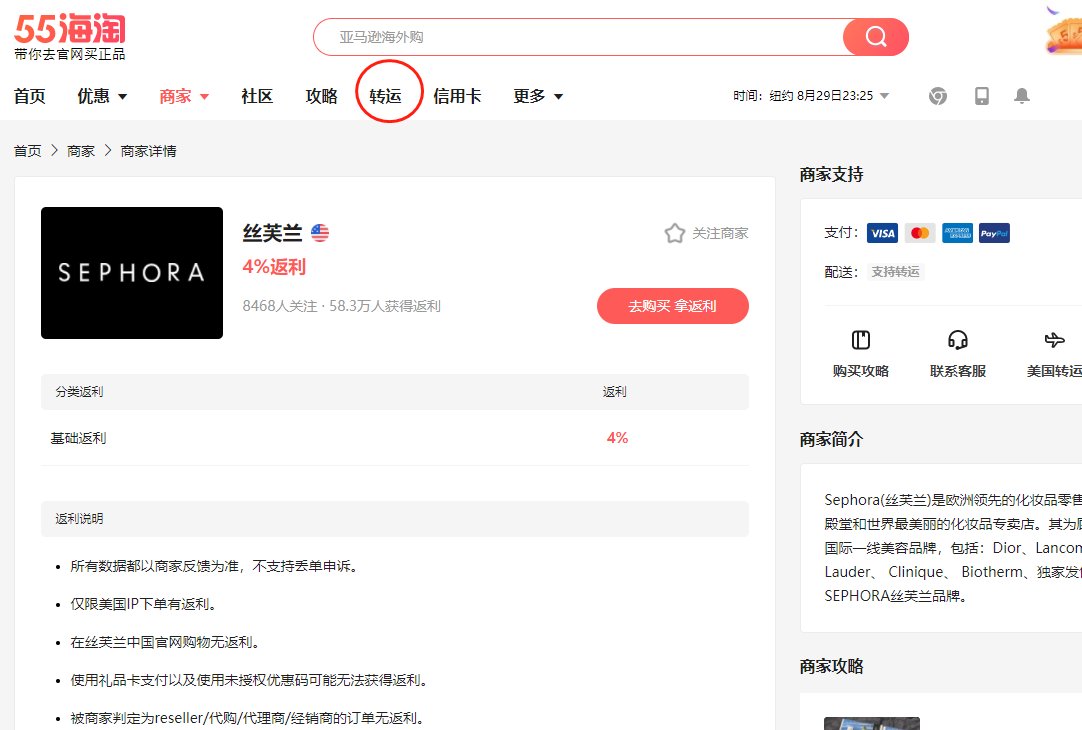
Task: Click the 8468人关注 follower count text
Action: point(279,306)
